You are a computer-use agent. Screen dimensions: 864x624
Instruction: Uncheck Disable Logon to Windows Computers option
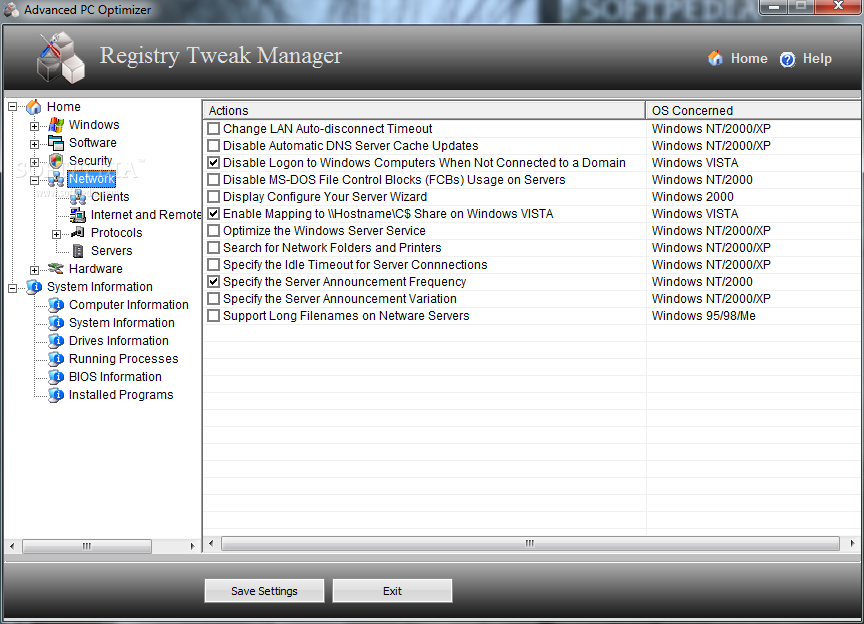(214, 163)
